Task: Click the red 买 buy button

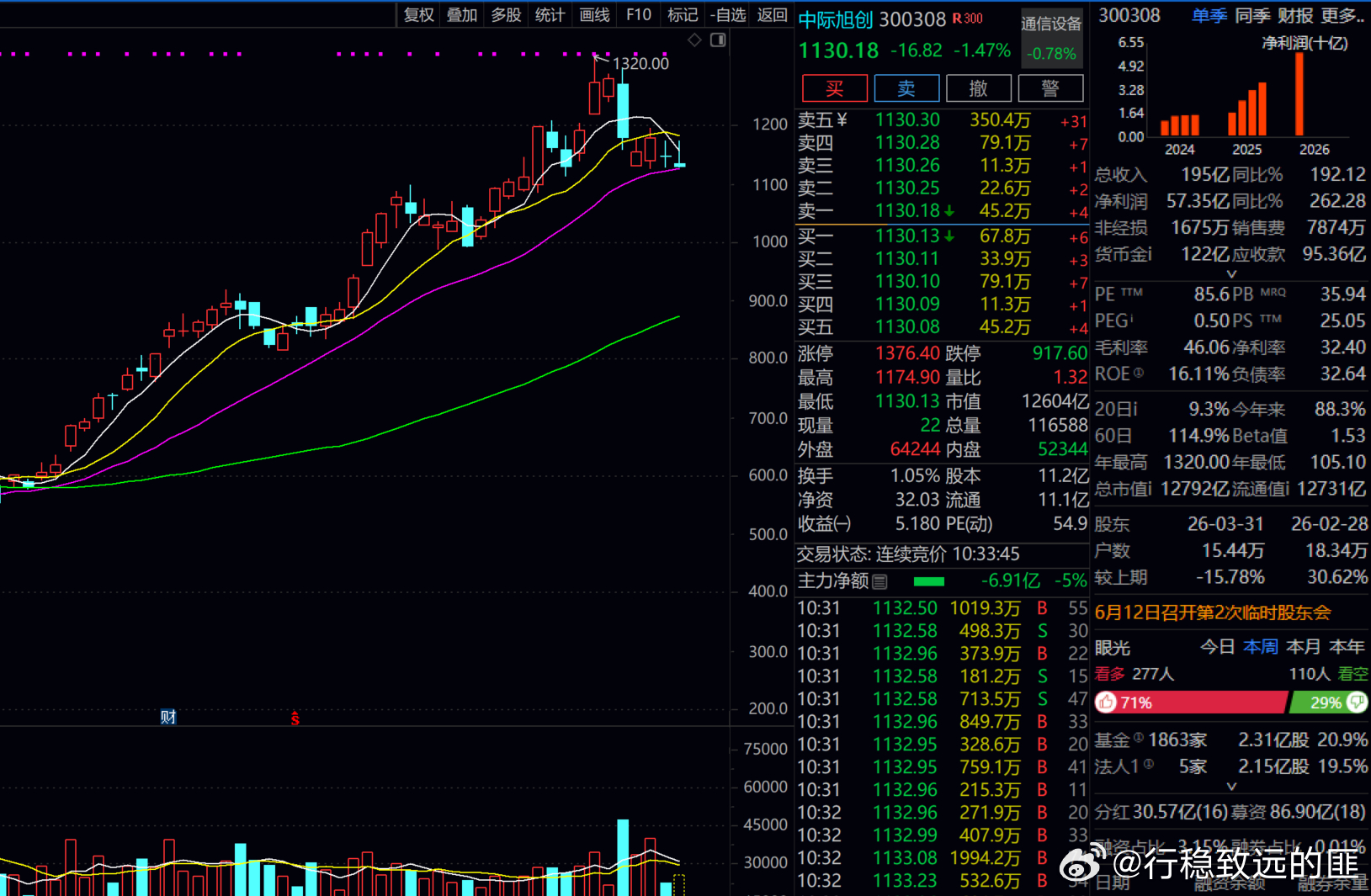Action: coord(835,88)
